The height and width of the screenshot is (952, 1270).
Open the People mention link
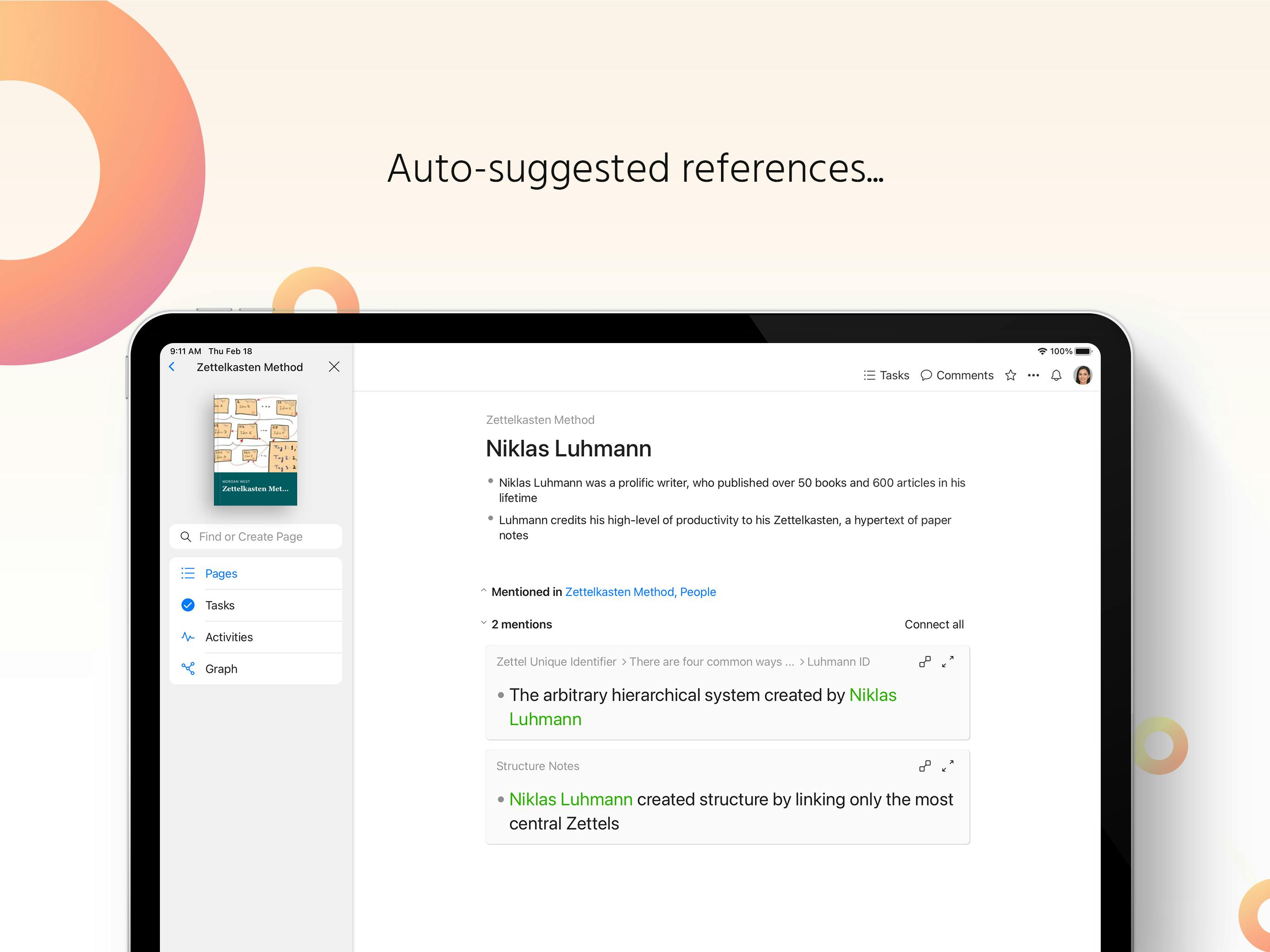click(x=698, y=592)
